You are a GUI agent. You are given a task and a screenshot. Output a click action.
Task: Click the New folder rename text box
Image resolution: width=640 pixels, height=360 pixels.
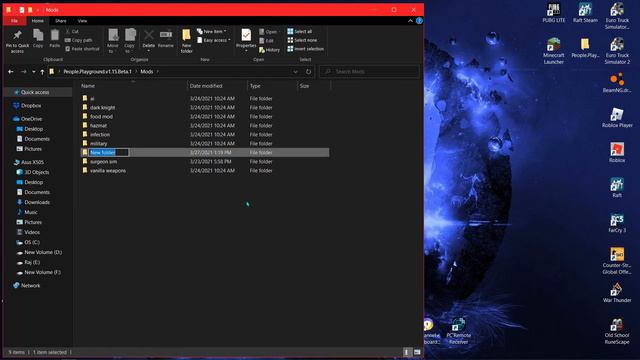[x=109, y=152]
